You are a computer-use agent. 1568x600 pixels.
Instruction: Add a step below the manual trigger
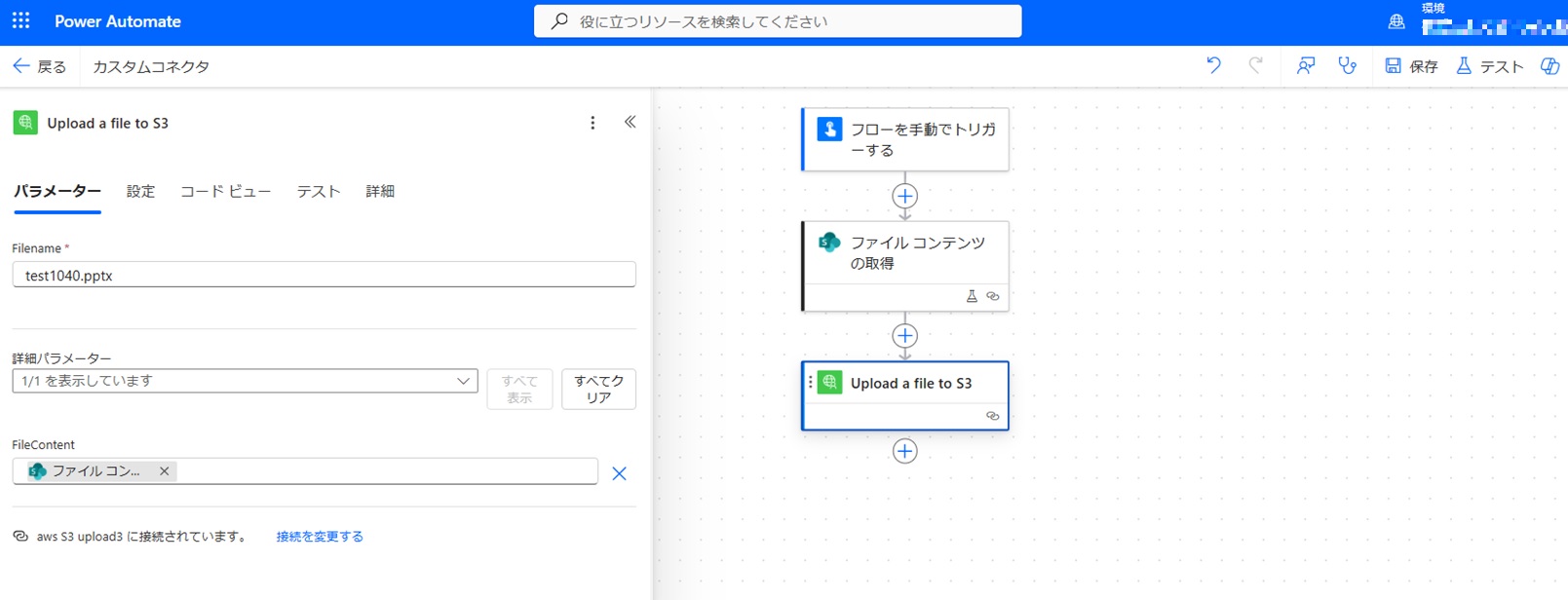[904, 196]
